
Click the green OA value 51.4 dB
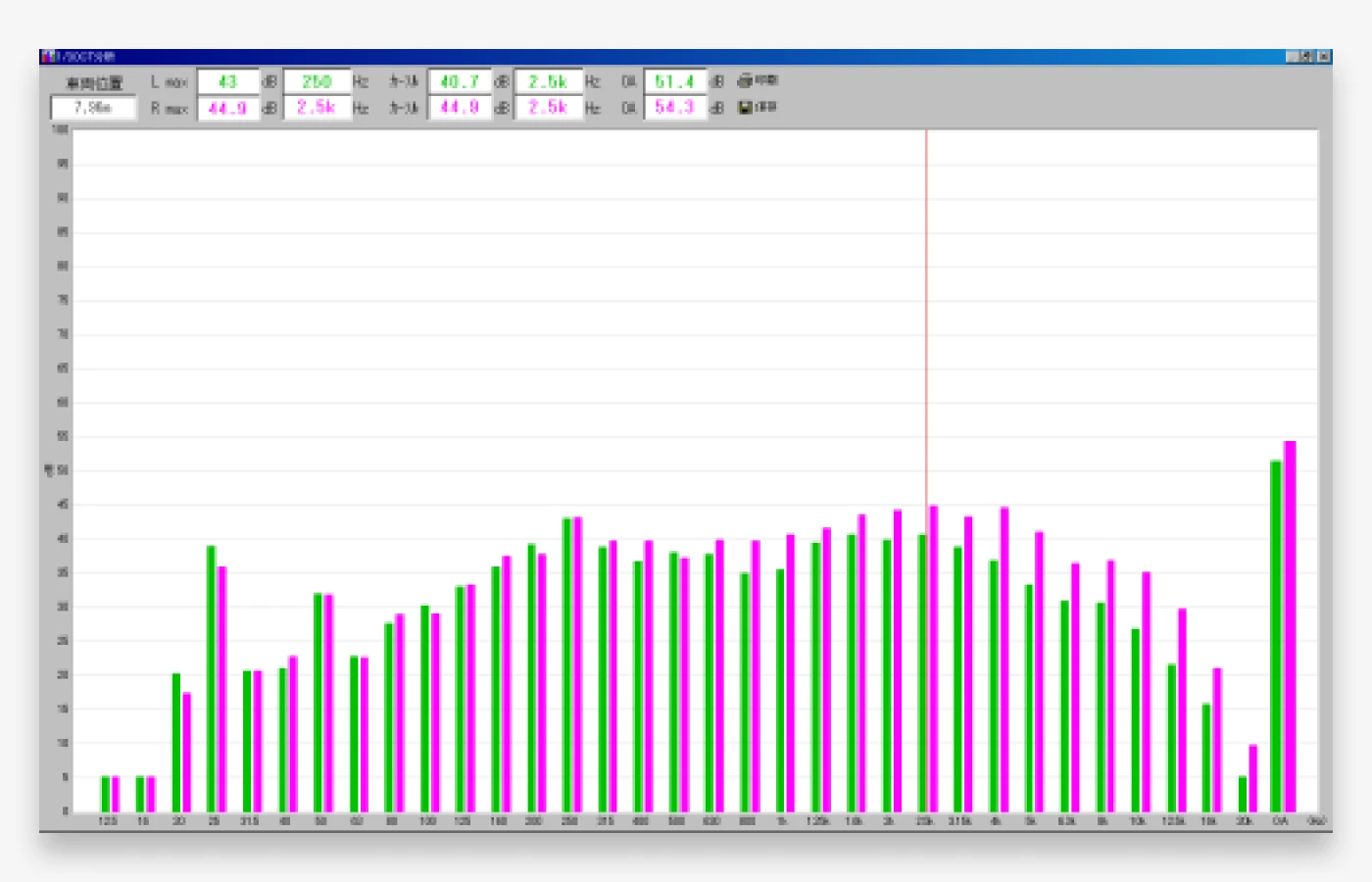[674, 82]
